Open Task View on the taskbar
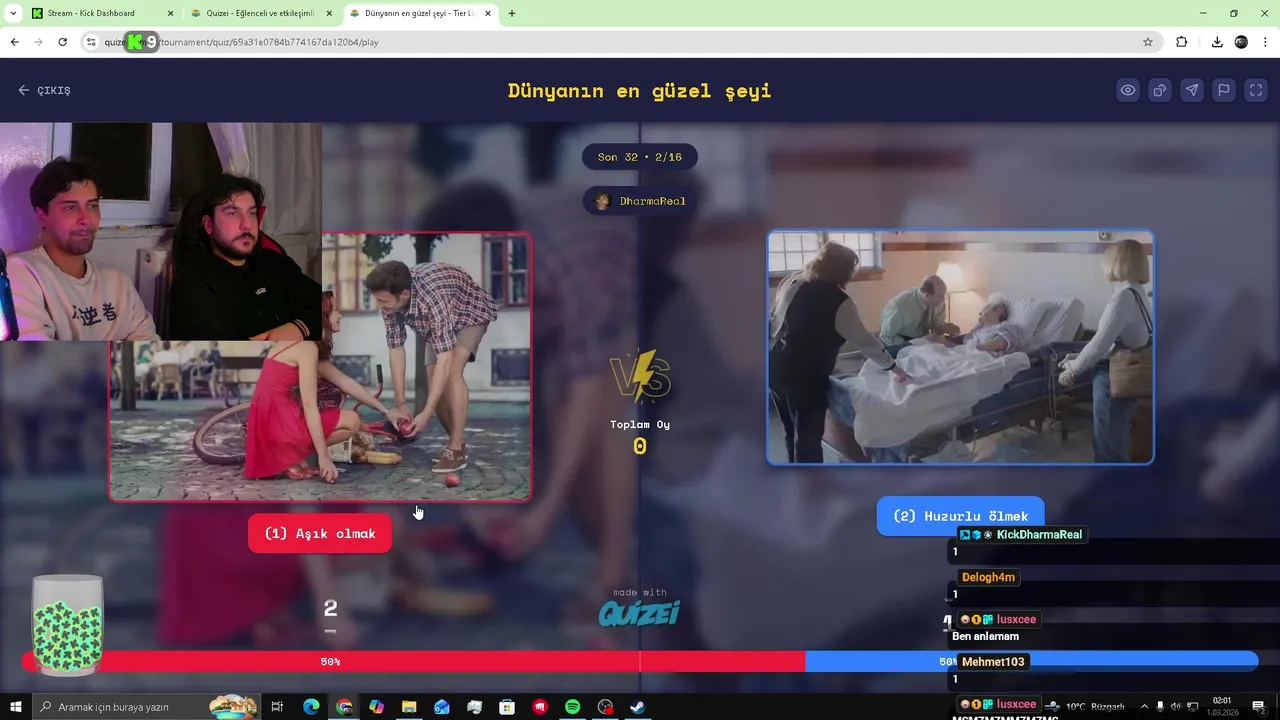This screenshot has height=720, width=1280. (x=278, y=707)
